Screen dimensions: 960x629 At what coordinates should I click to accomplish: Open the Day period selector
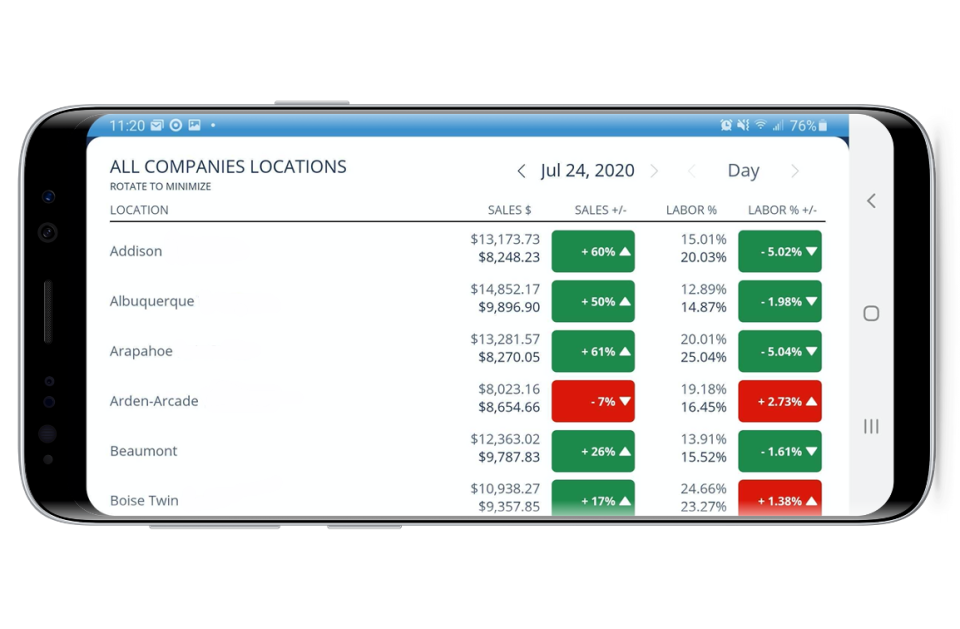743,171
